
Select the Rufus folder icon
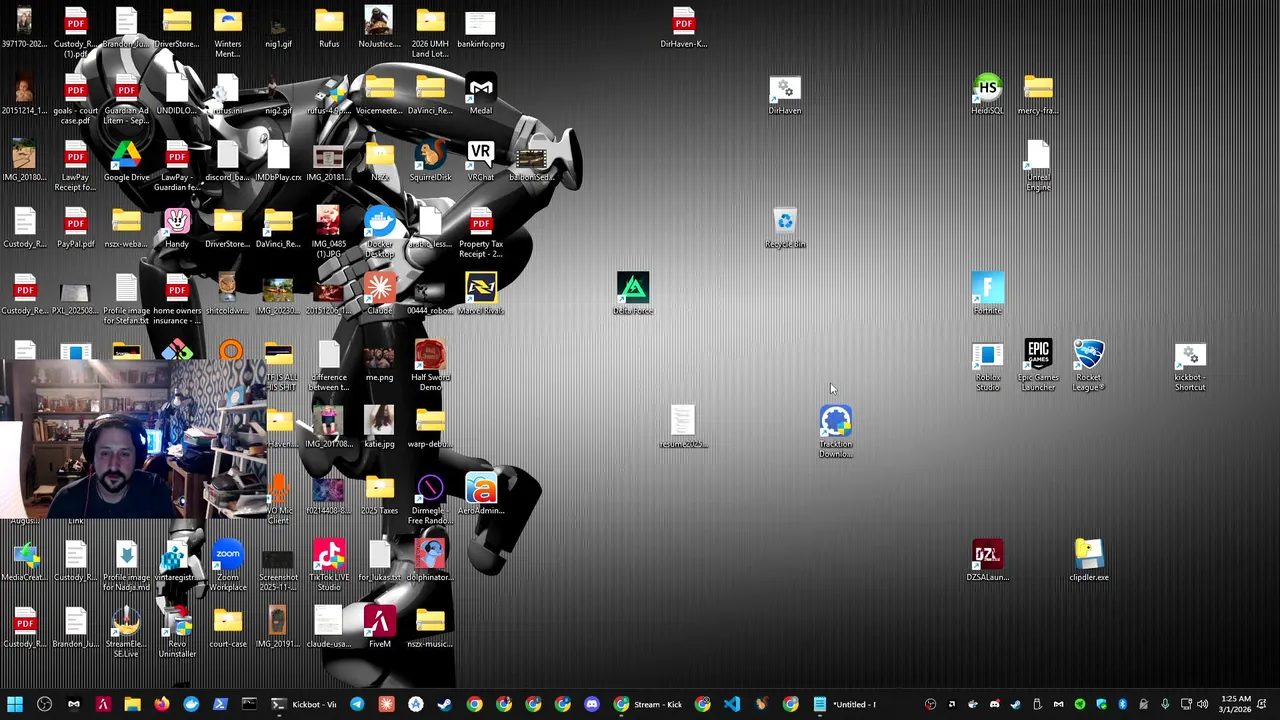pyautogui.click(x=329, y=28)
